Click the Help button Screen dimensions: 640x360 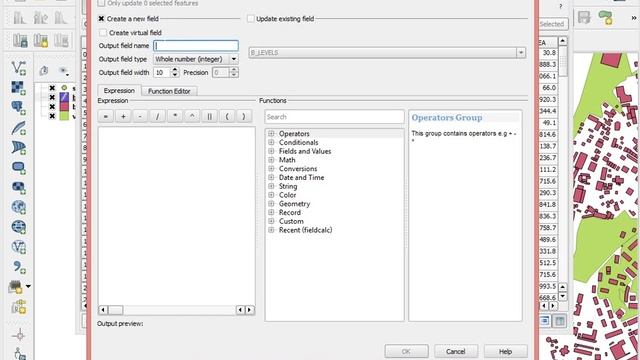click(505, 351)
